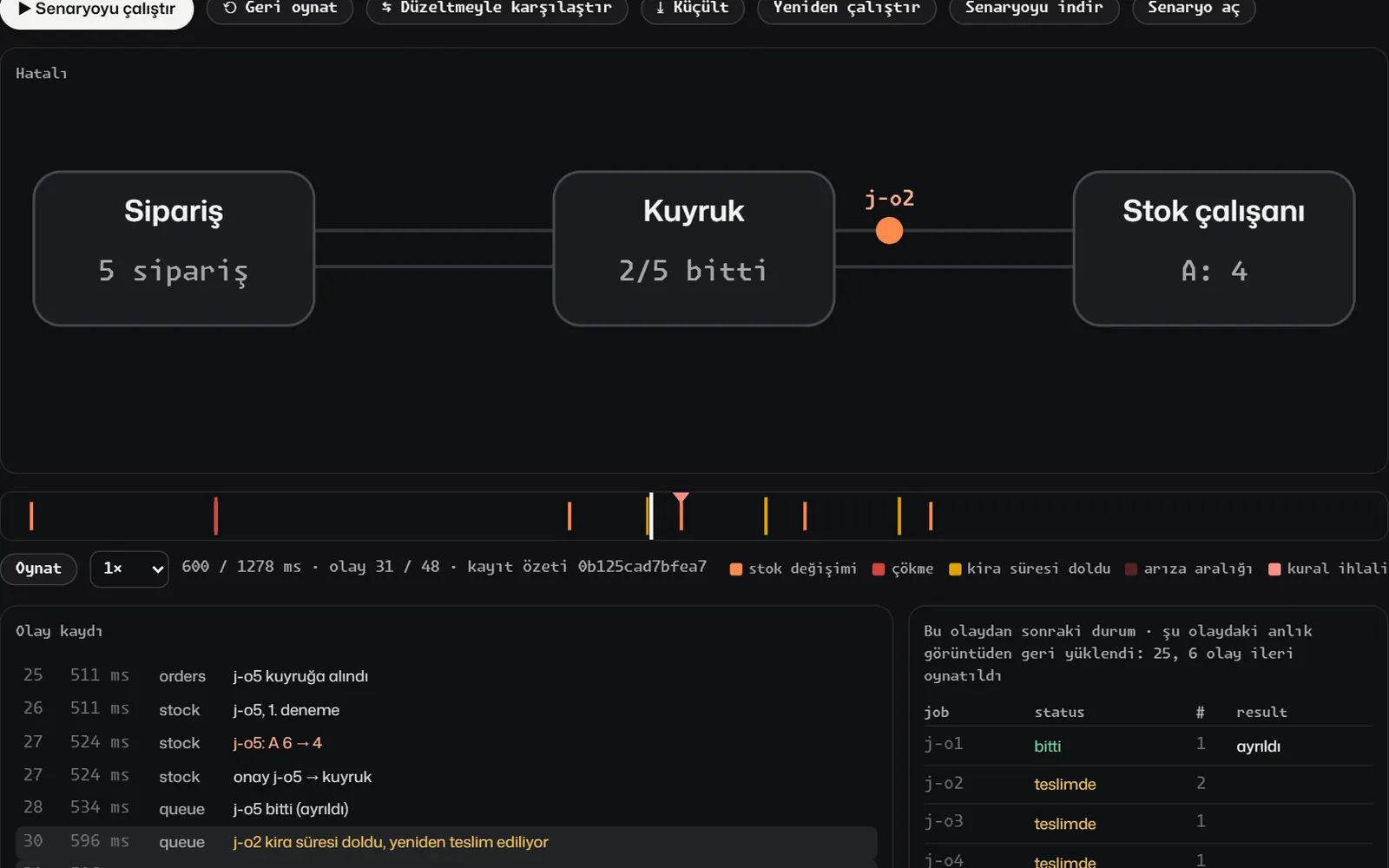Click the j-o1 job row

point(1148,746)
